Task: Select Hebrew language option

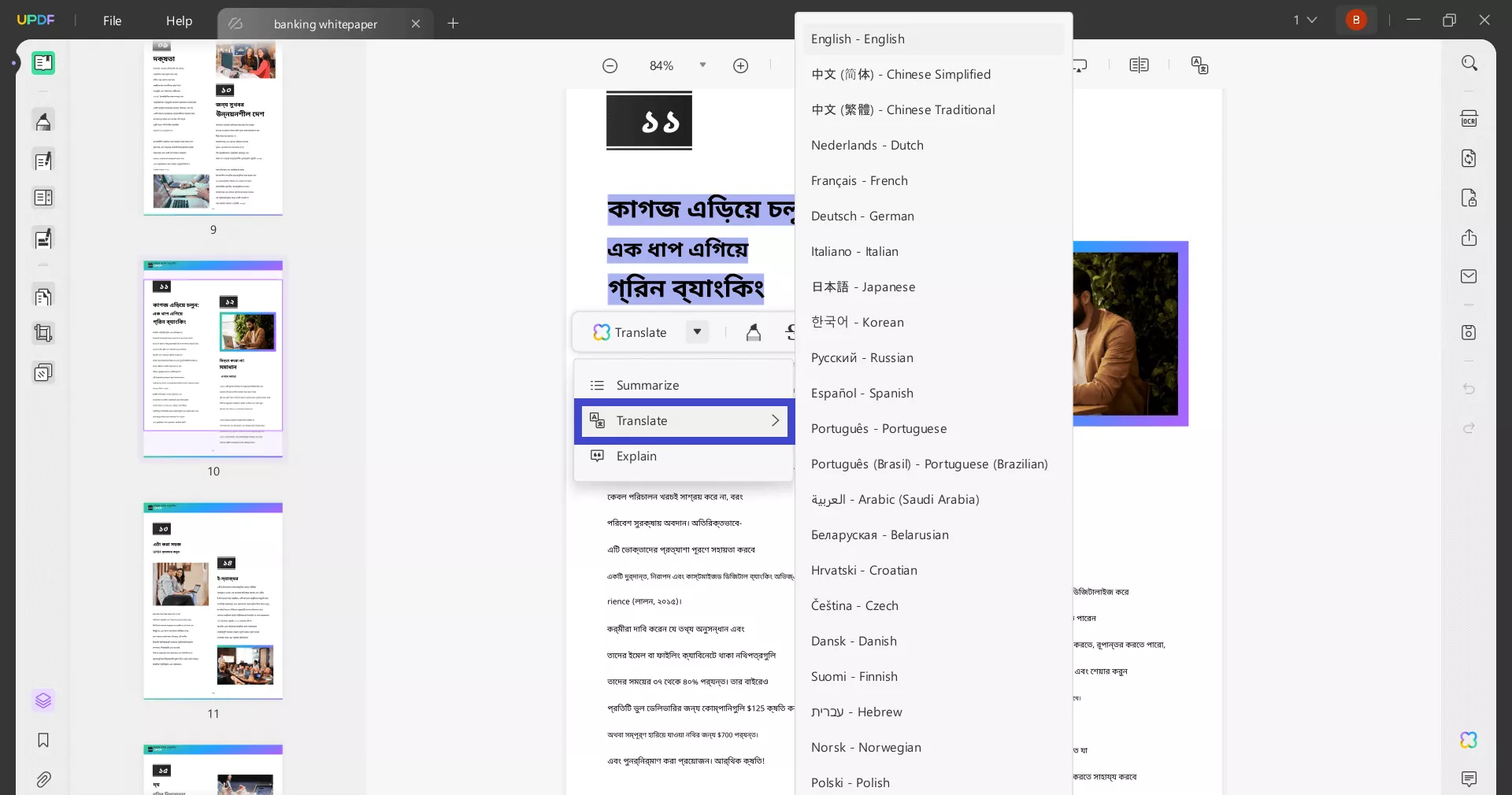Action: coord(933,712)
